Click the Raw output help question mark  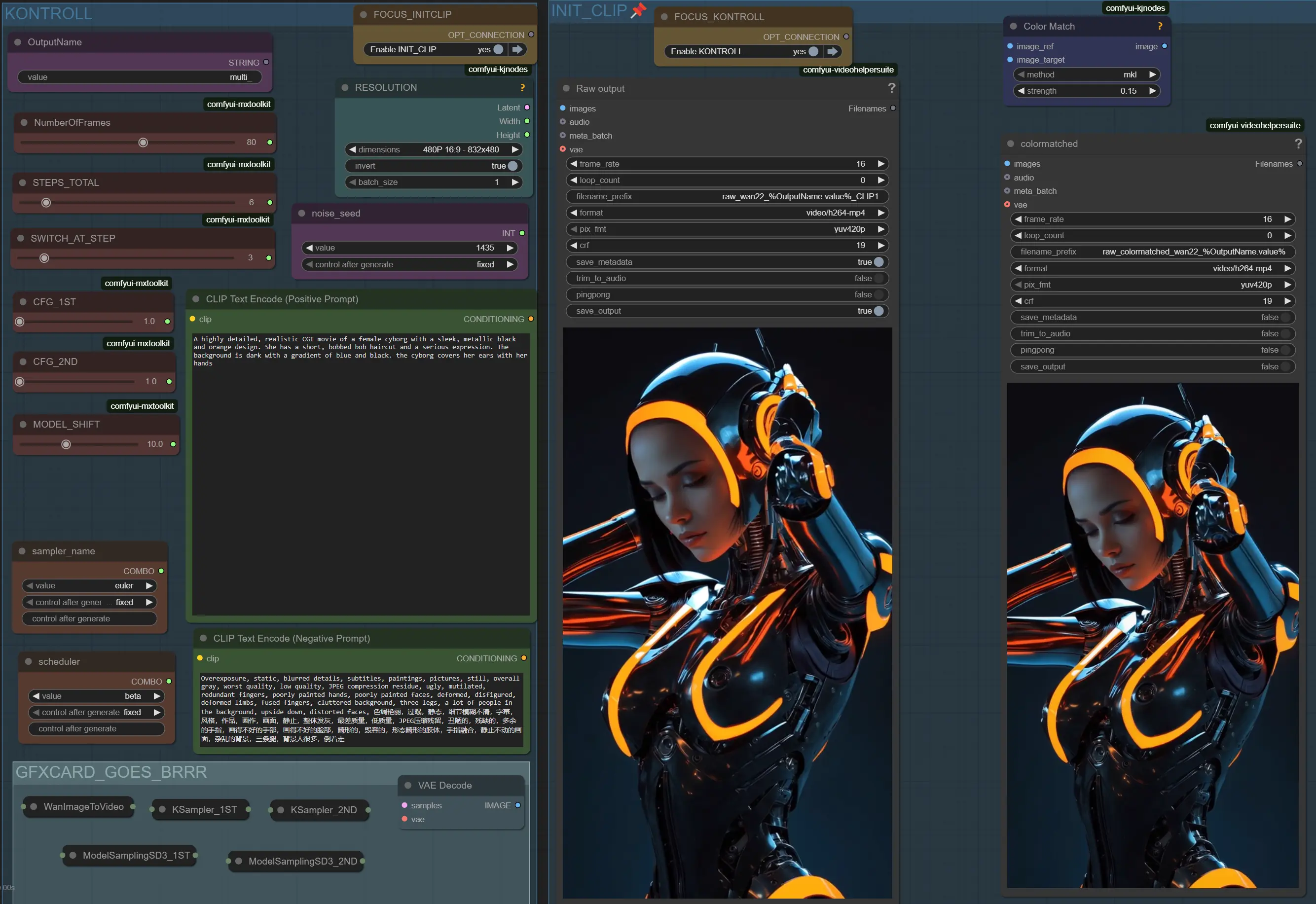click(x=891, y=88)
